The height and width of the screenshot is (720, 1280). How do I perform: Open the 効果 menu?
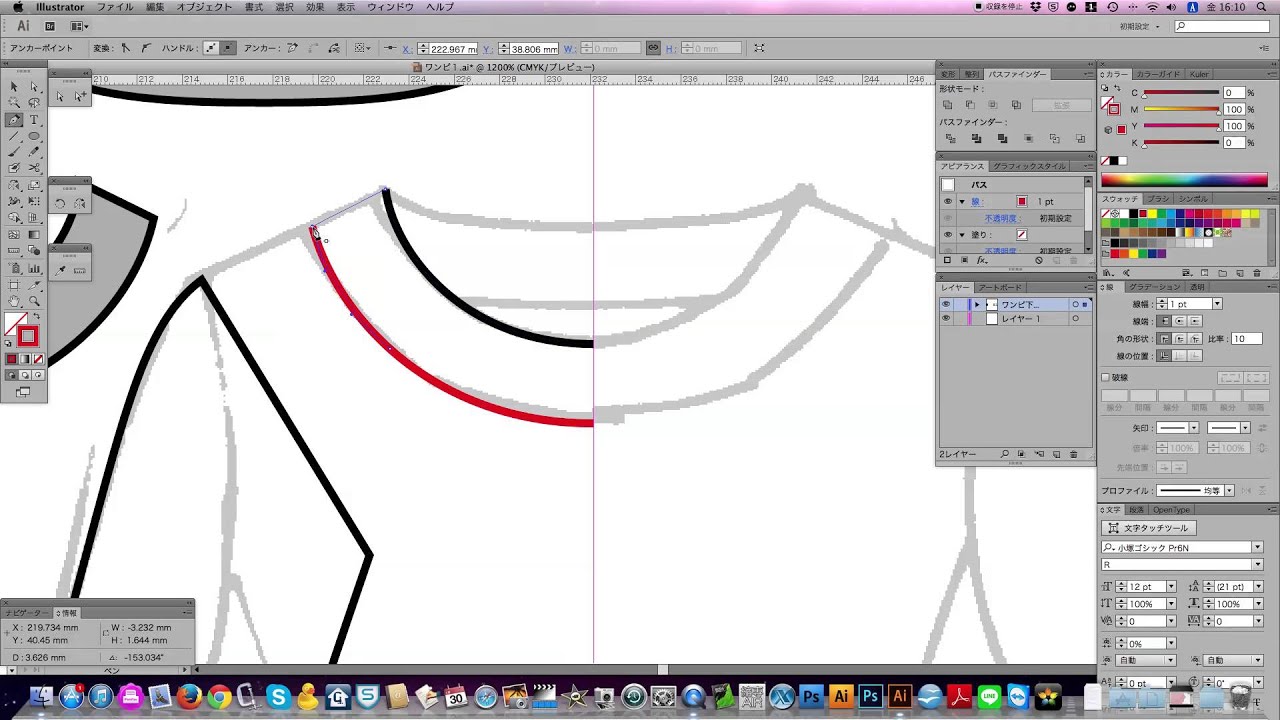click(315, 7)
